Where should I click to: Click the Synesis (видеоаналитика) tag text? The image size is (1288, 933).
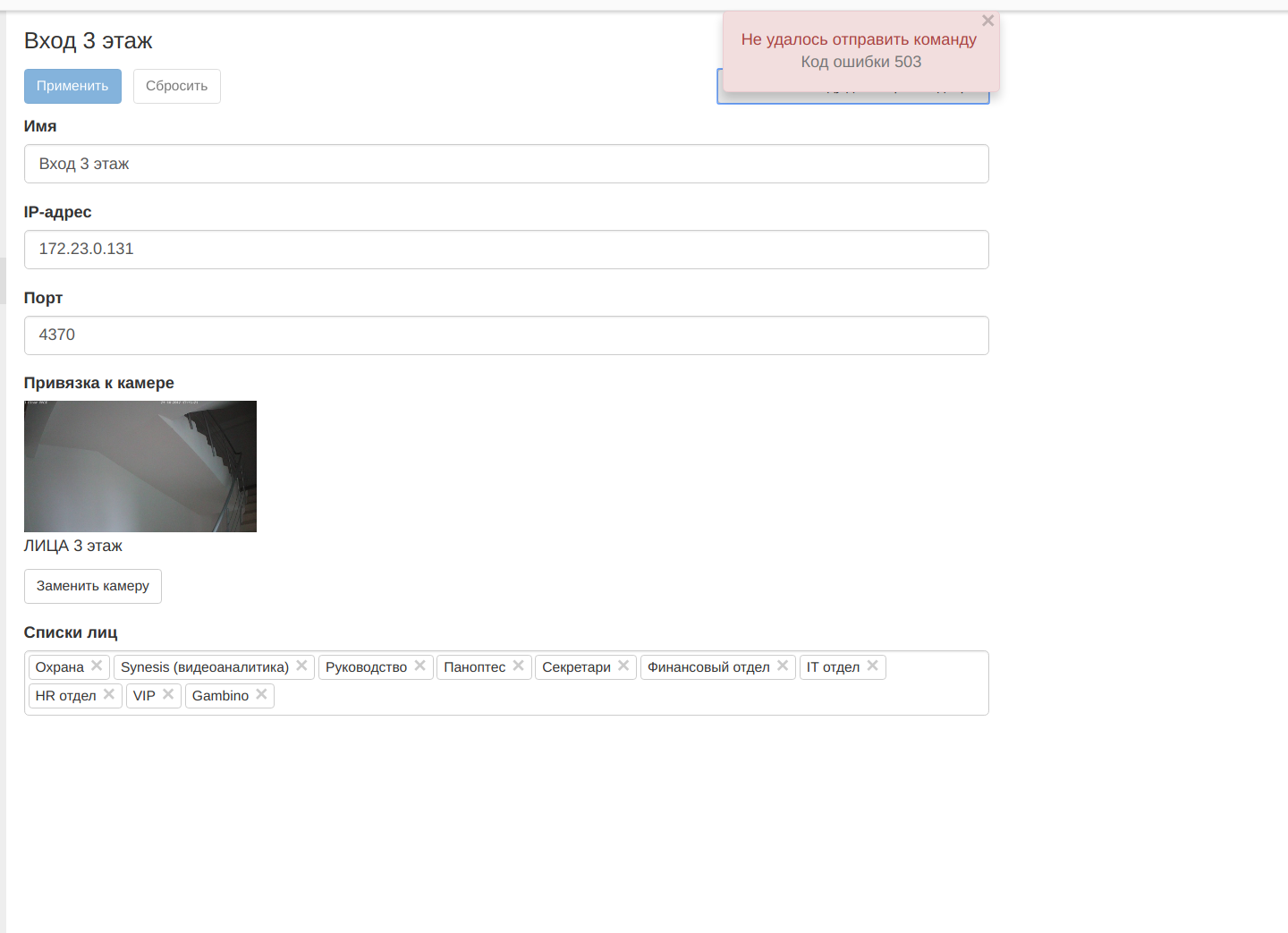(205, 667)
